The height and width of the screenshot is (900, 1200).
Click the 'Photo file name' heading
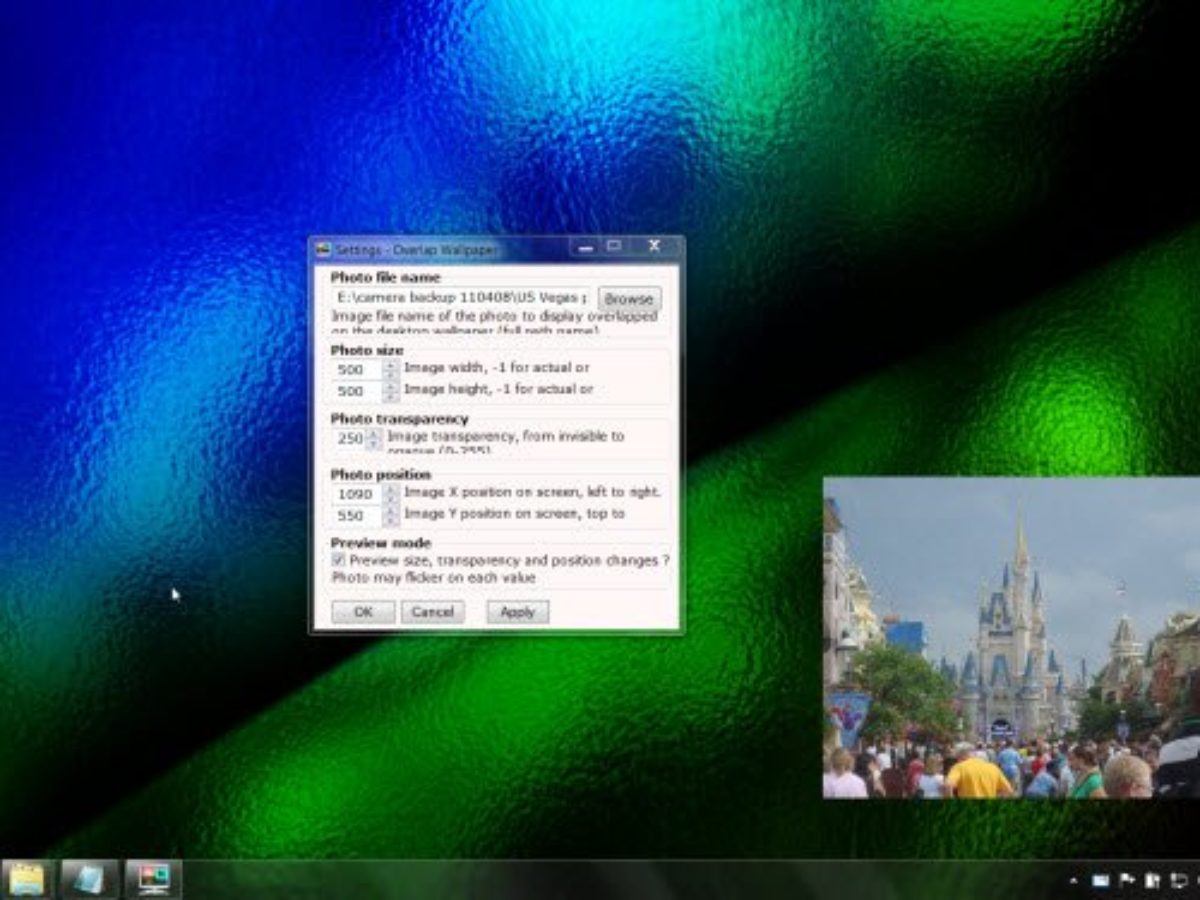point(386,277)
